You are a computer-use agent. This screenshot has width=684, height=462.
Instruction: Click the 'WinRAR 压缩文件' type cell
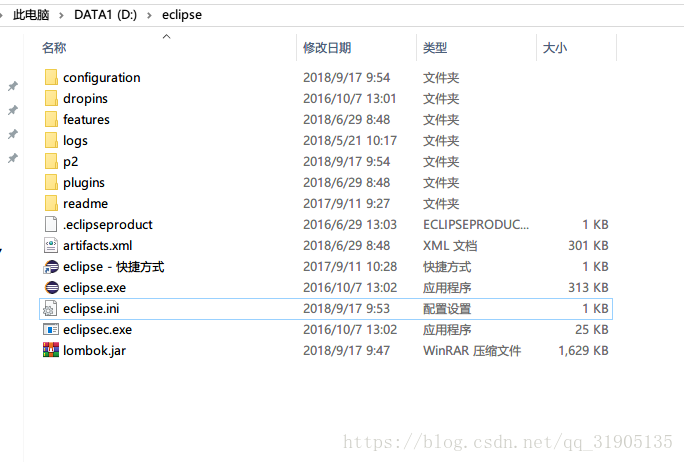coord(472,351)
